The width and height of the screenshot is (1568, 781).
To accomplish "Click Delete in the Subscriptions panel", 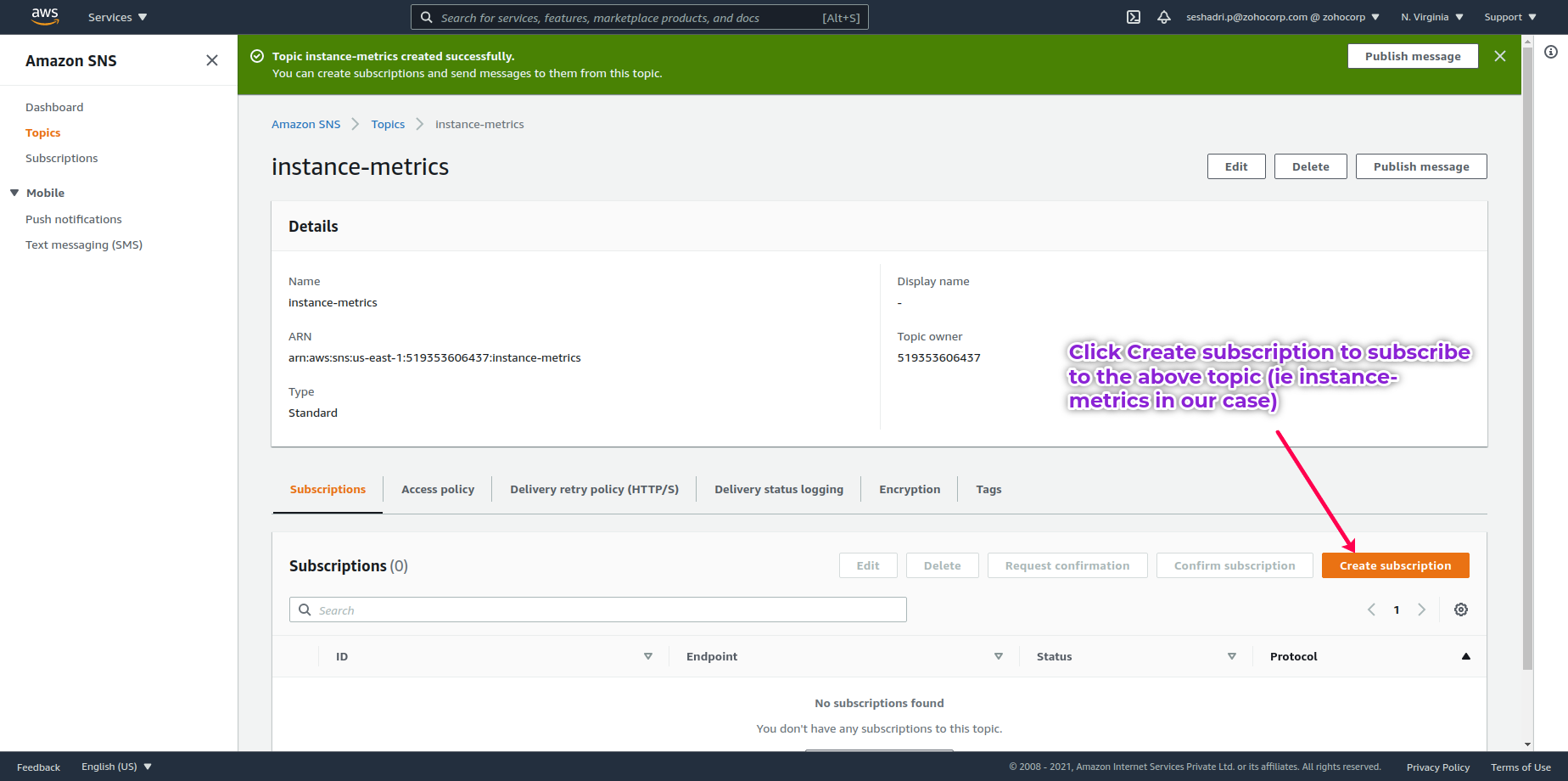I will pos(943,565).
